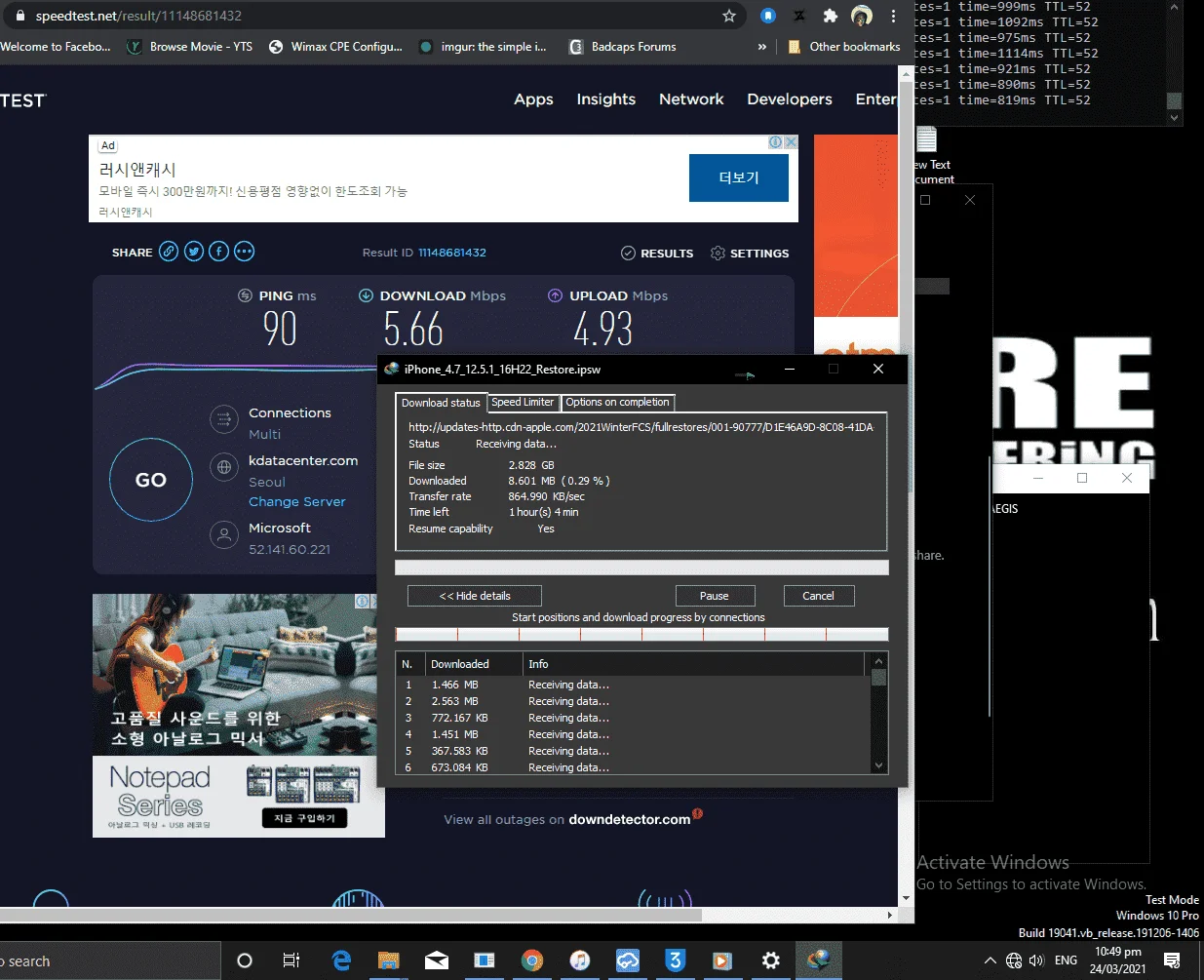Open Windows Settings gear in taskbar
The width and height of the screenshot is (1204, 980).
(x=770, y=960)
